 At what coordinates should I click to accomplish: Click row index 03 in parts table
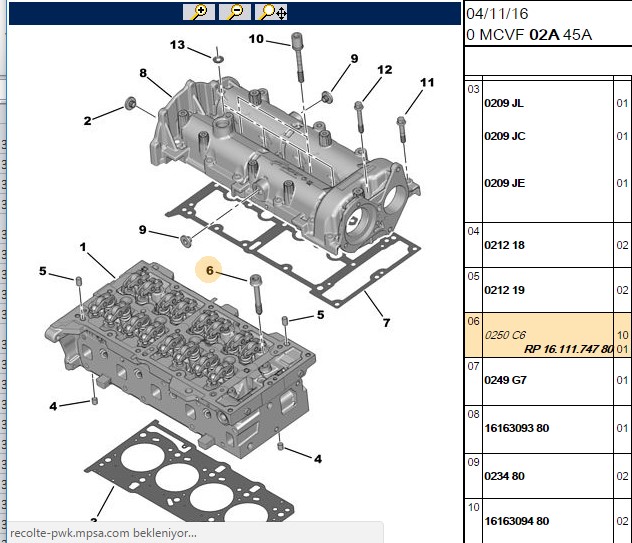point(473,89)
